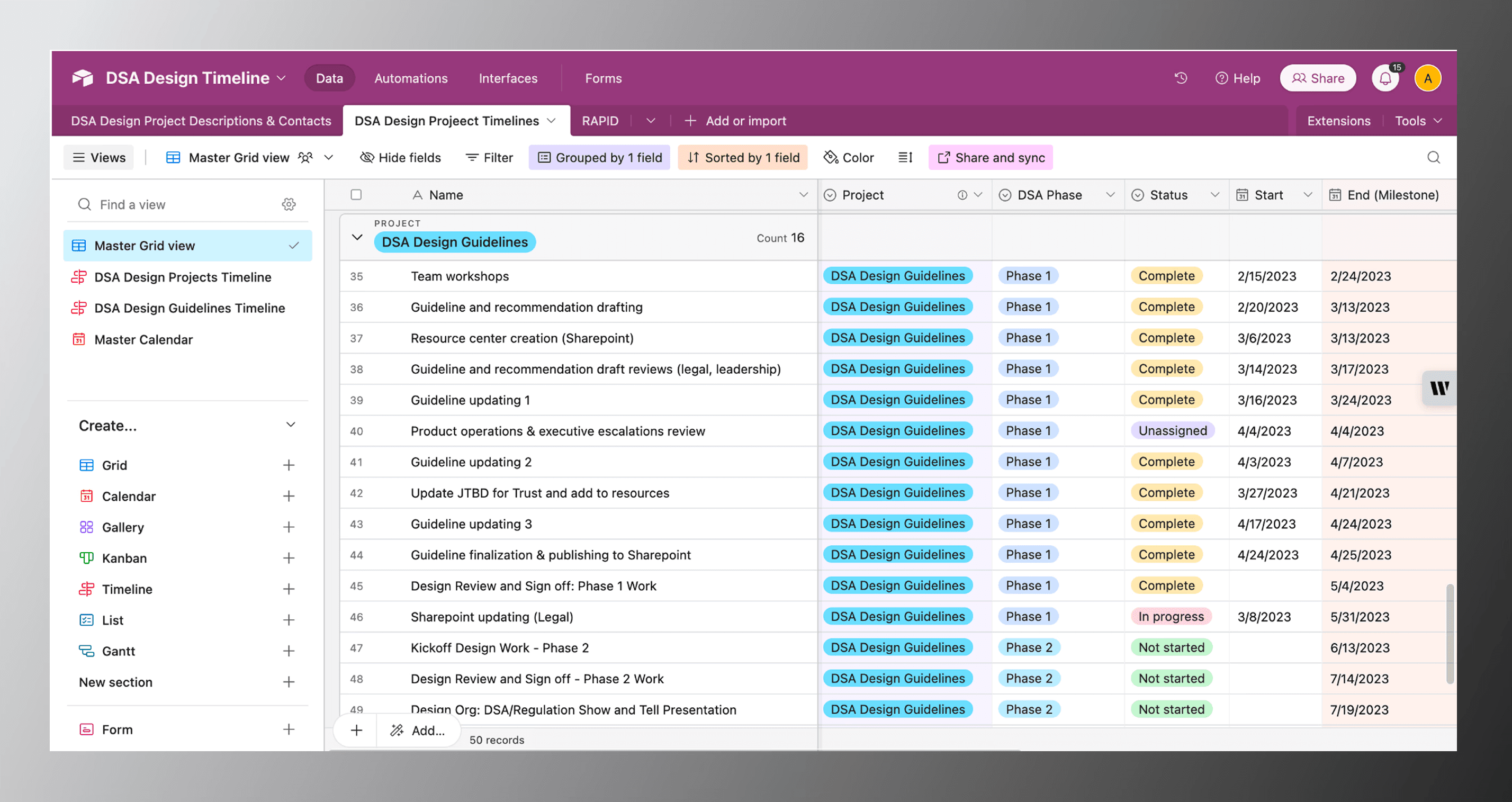Screen dimensions: 1512x802
Task: Open the base history clock icon
Action: tap(1181, 78)
